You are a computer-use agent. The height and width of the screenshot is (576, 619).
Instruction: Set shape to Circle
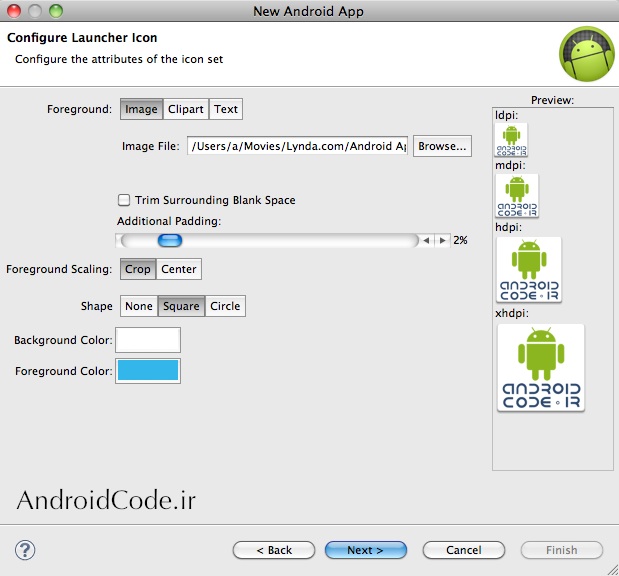click(225, 306)
